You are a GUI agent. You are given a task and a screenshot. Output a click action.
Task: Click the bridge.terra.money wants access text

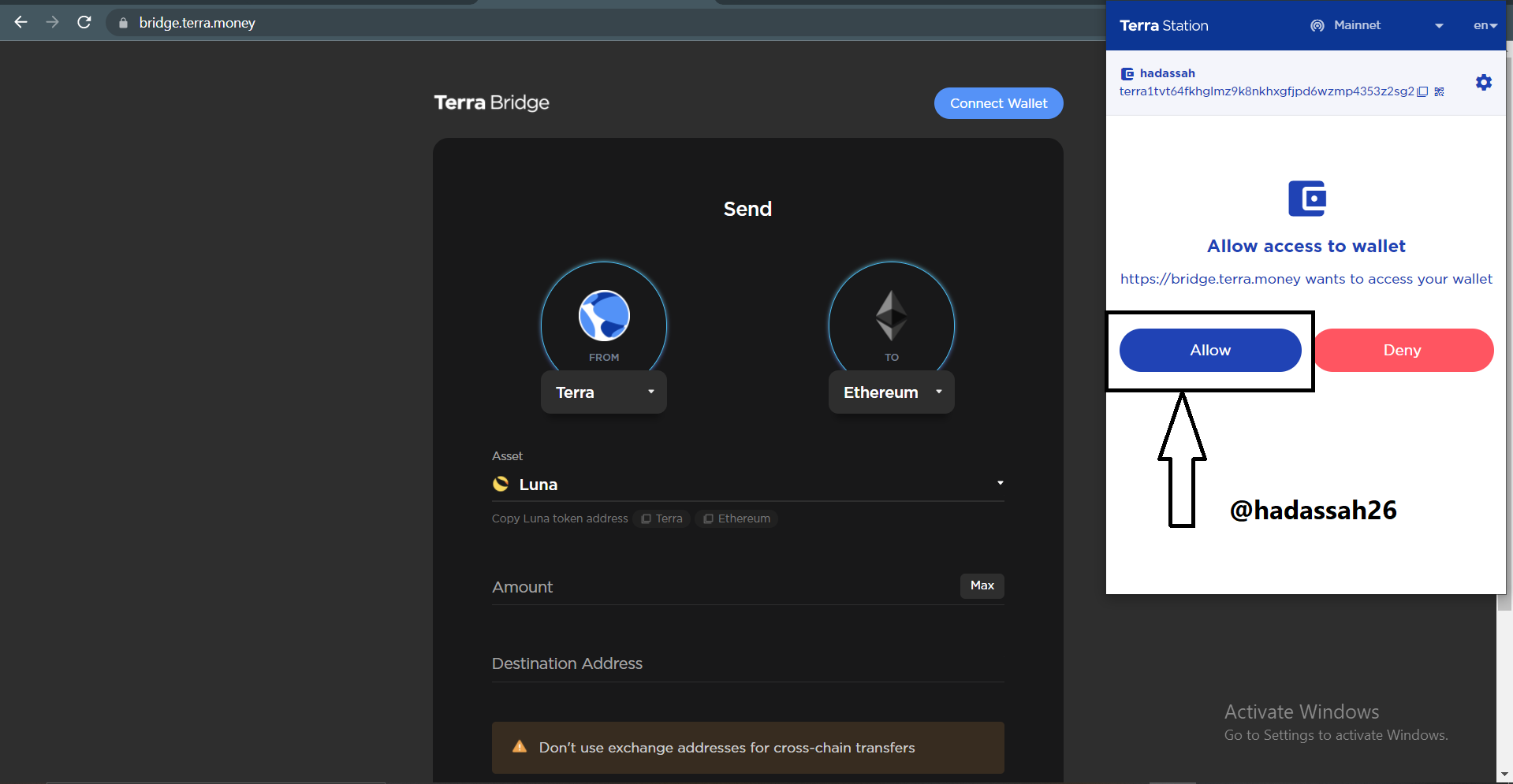[x=1306, y=279]
